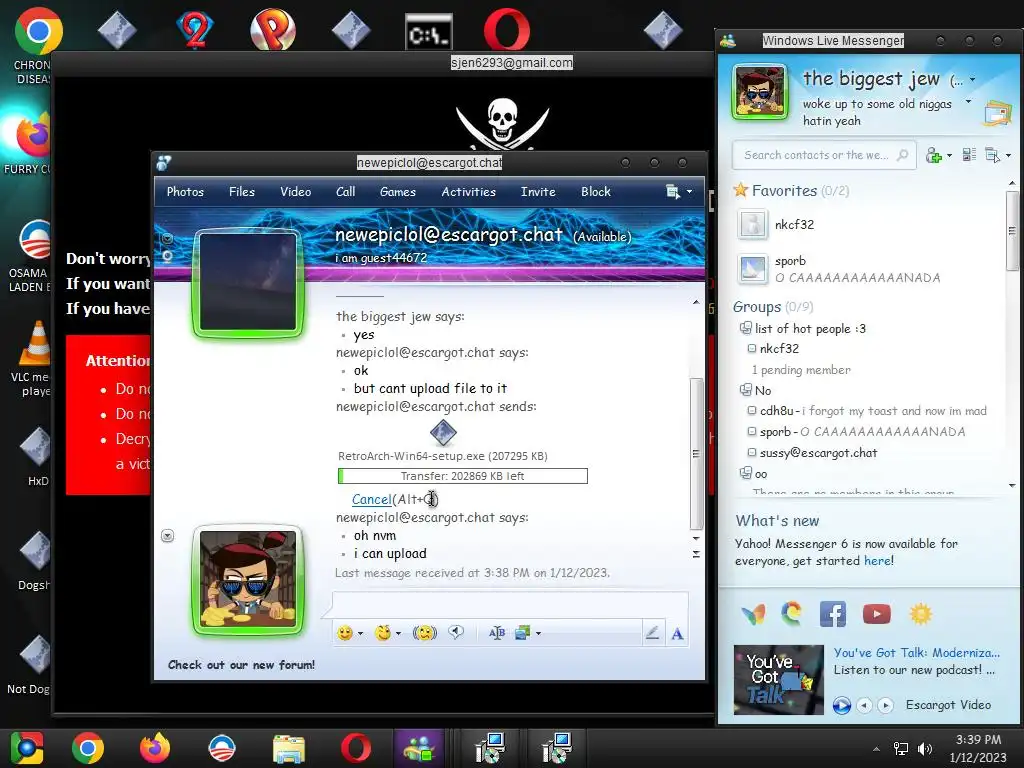
Task: Click the next button in Escargot Video
Action: tap(886, 705)
